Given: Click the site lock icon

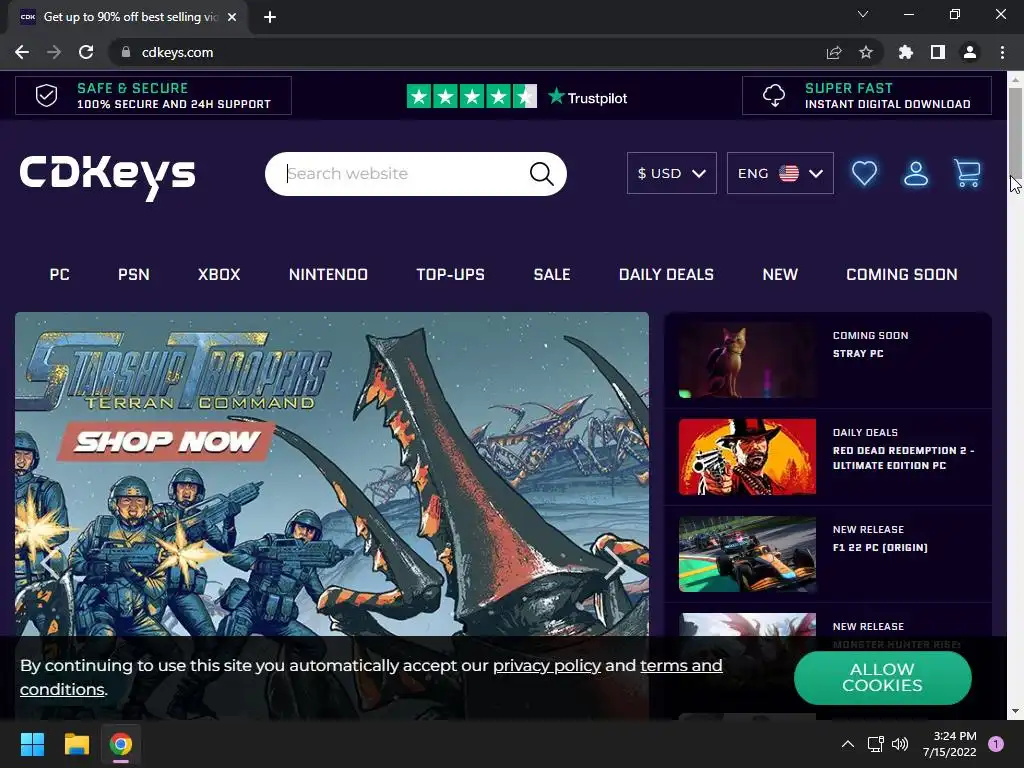Looking at the screenshot, I should point(126,52).
